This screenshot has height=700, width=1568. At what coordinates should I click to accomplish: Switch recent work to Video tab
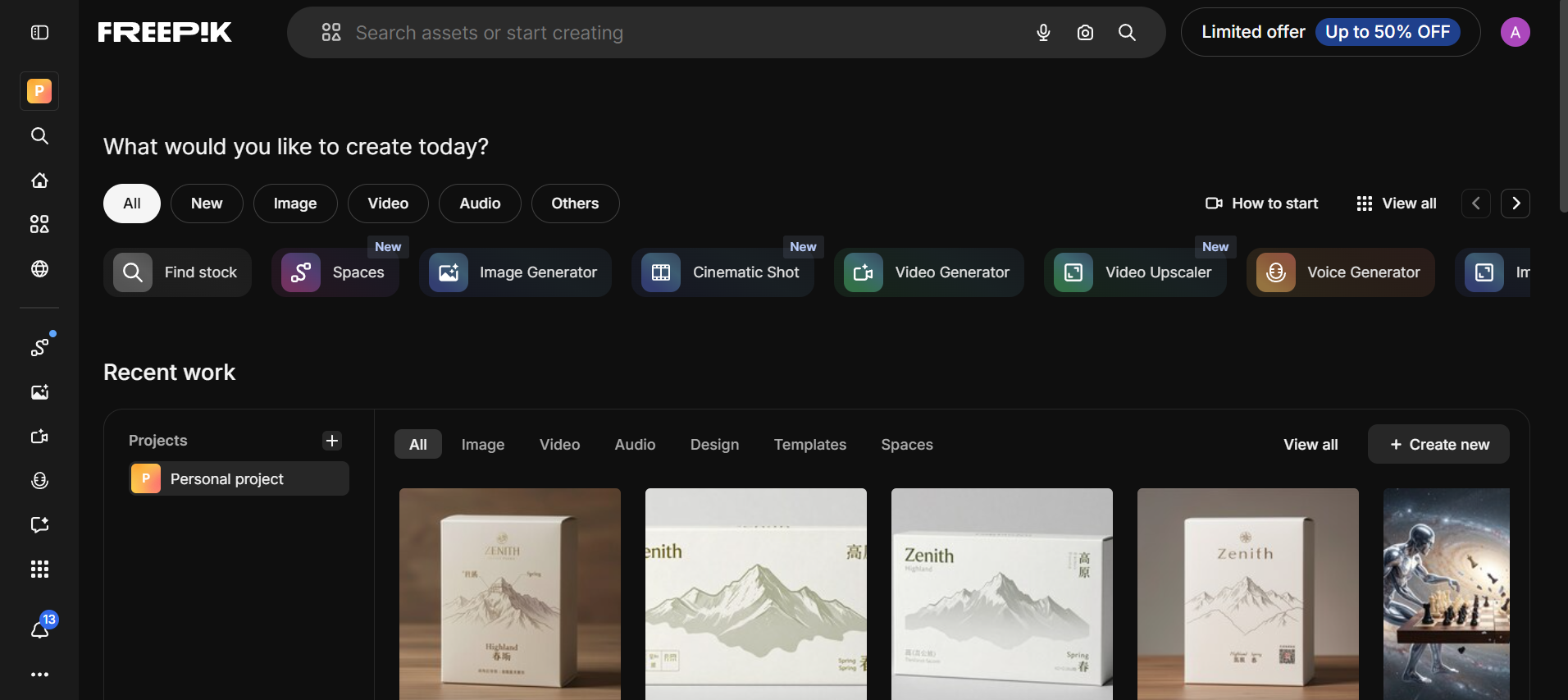coord(559,444)
